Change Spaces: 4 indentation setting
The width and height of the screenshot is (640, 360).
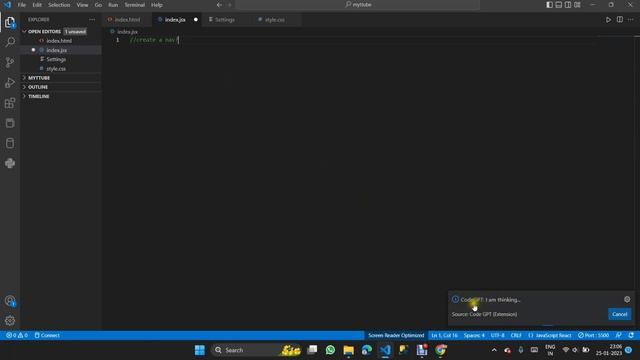(x=474, y=335)
